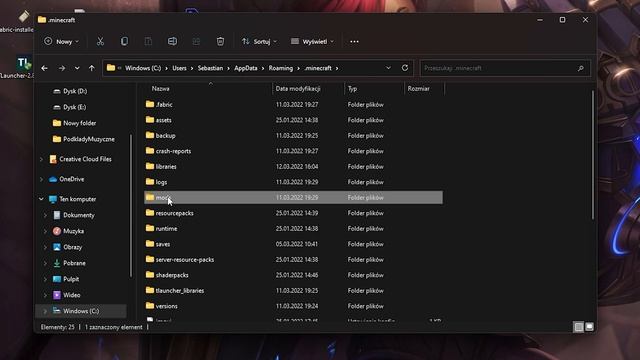640x360 pixels.
Task: Open recent locations dropdown arrow
Action: (x=77, y=68)
